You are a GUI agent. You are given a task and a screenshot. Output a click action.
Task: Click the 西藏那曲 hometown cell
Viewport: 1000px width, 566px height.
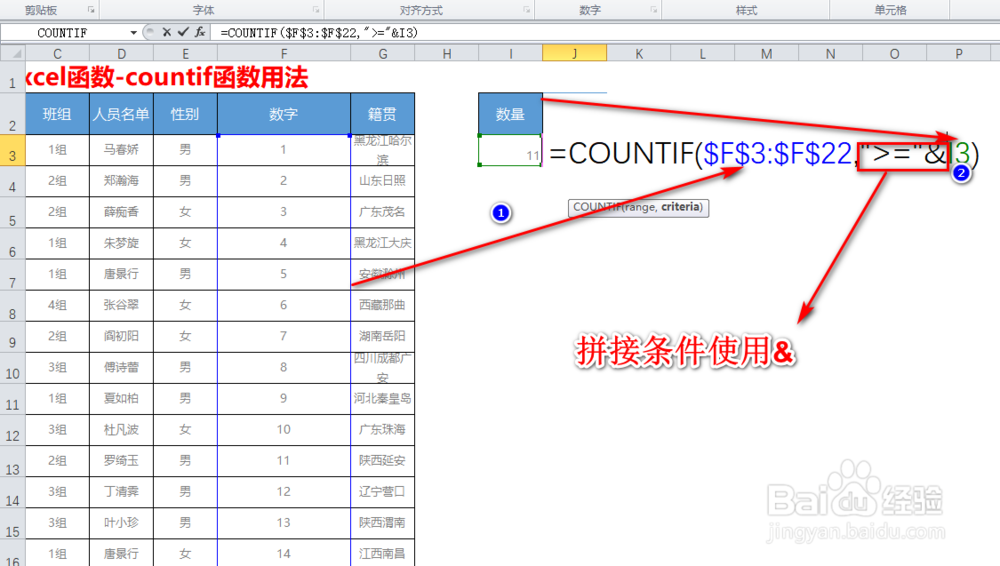pos(383,306)
